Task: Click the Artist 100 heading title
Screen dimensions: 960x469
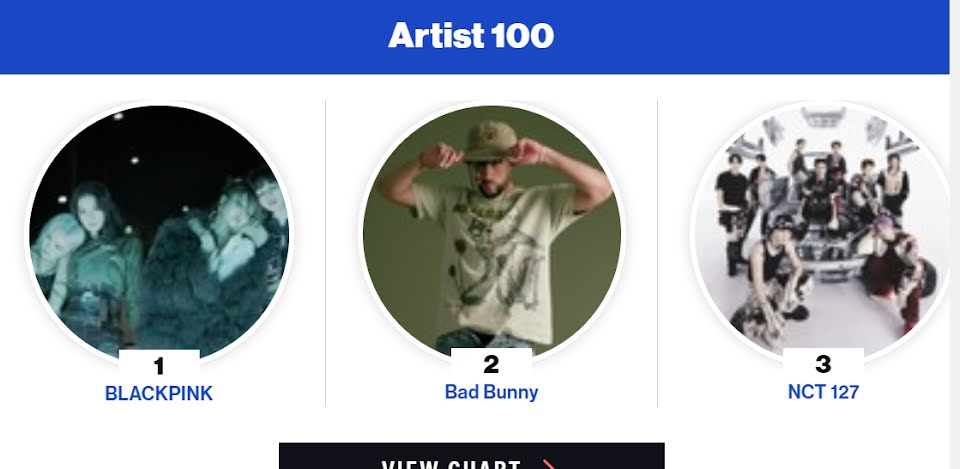Action: (471, 35)
